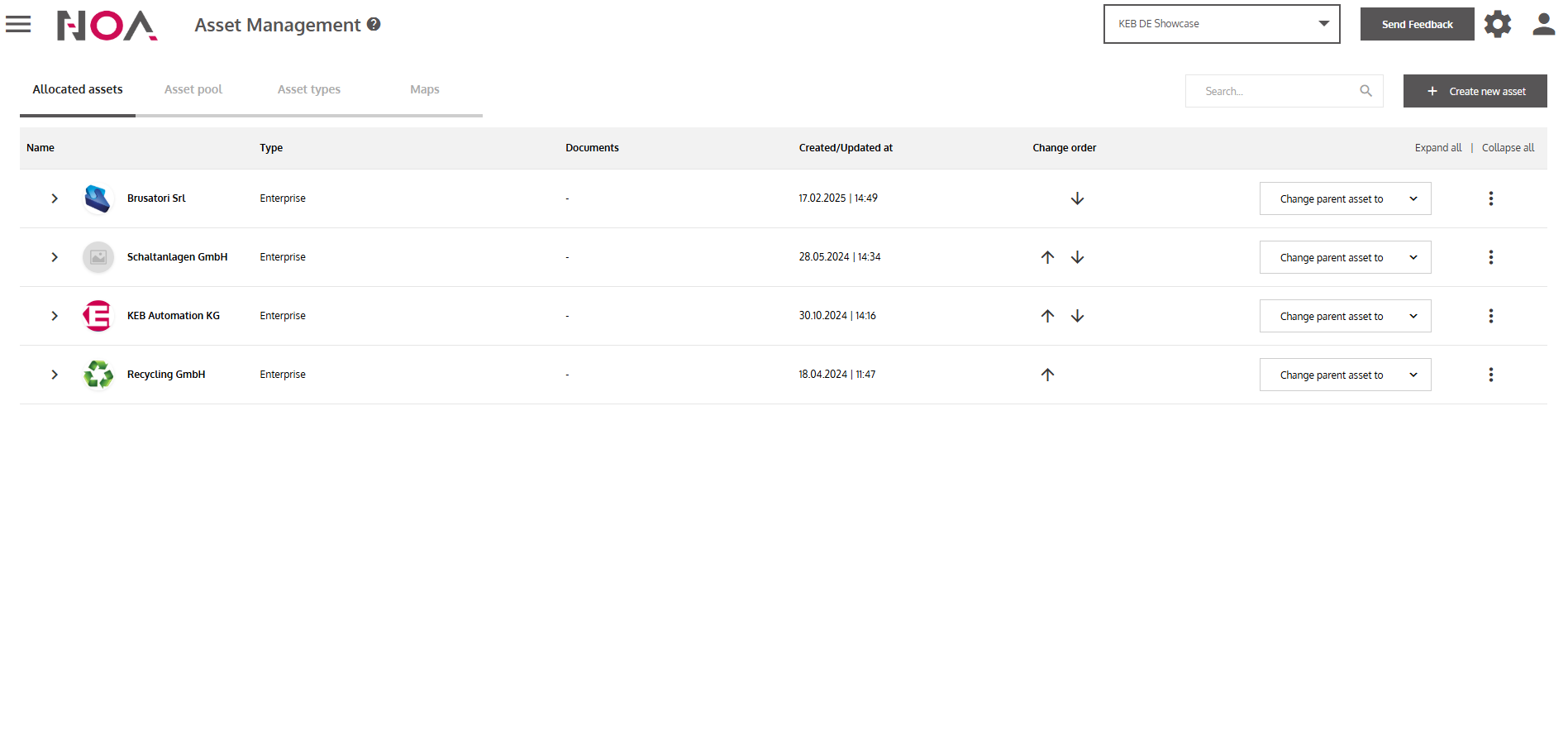Open the user profile icon
The height and width of the screenshot is (755, 1568).
[x=1543, y=24]
